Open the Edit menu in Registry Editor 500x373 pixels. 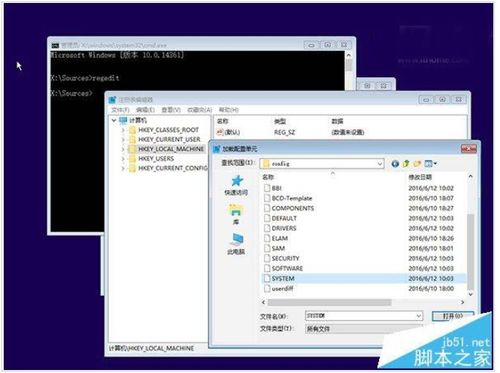[145, 110]
